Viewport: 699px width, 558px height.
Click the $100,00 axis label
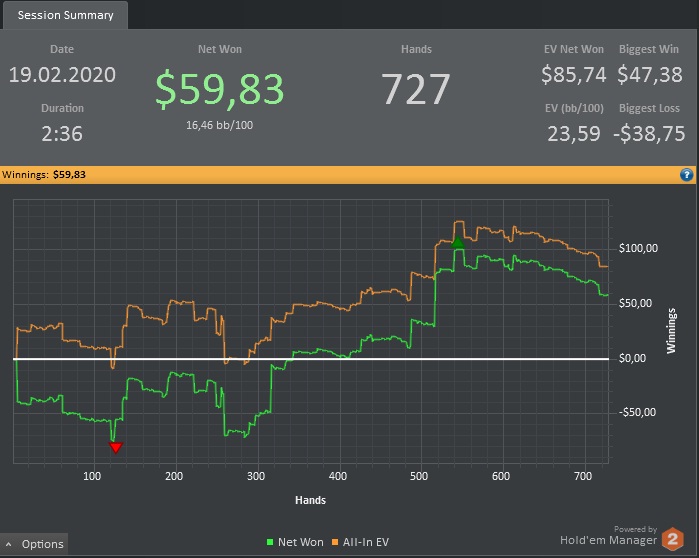pos(638,248)
